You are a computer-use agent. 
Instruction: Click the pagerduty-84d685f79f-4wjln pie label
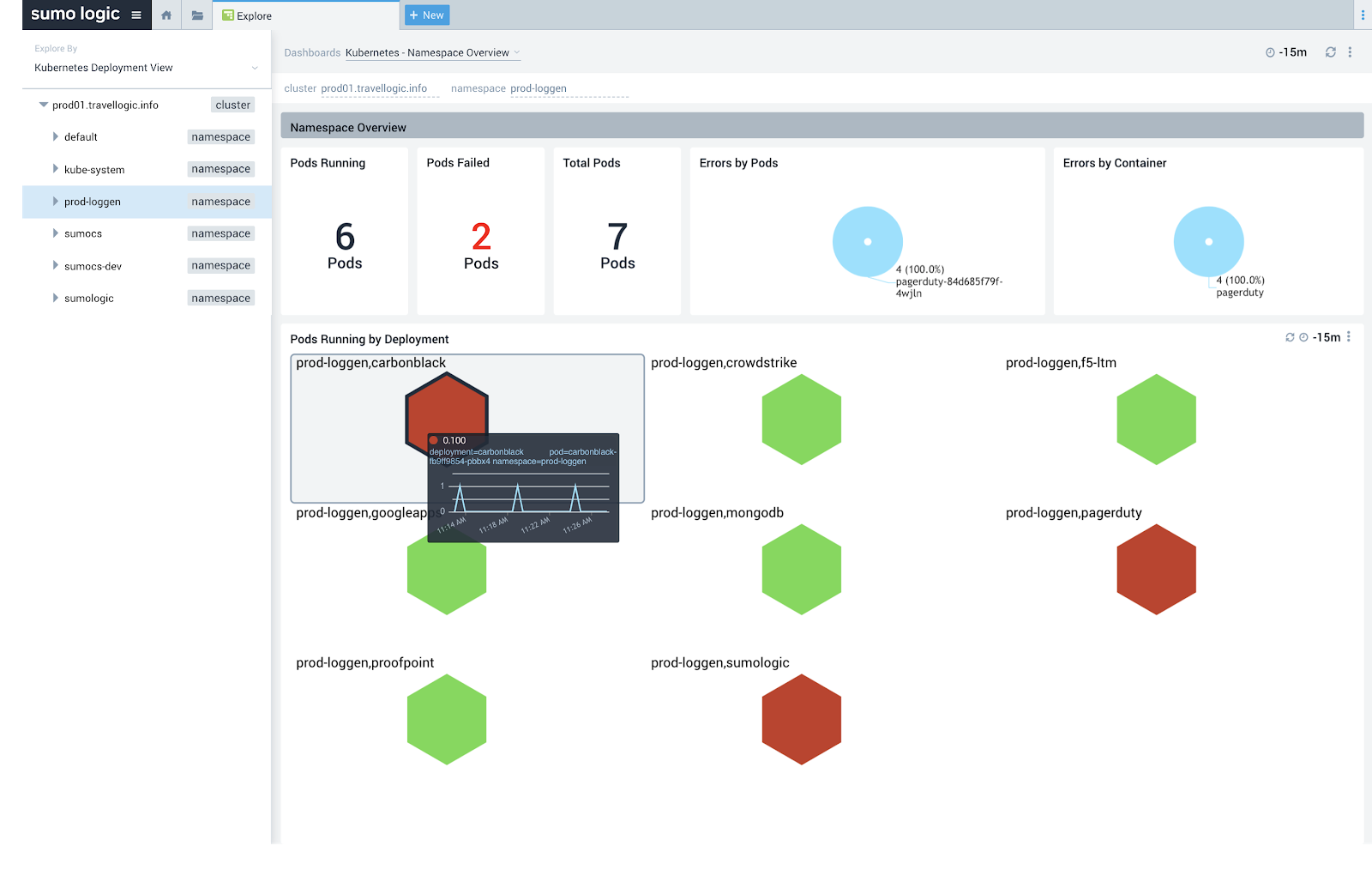(x=948, y=287)
